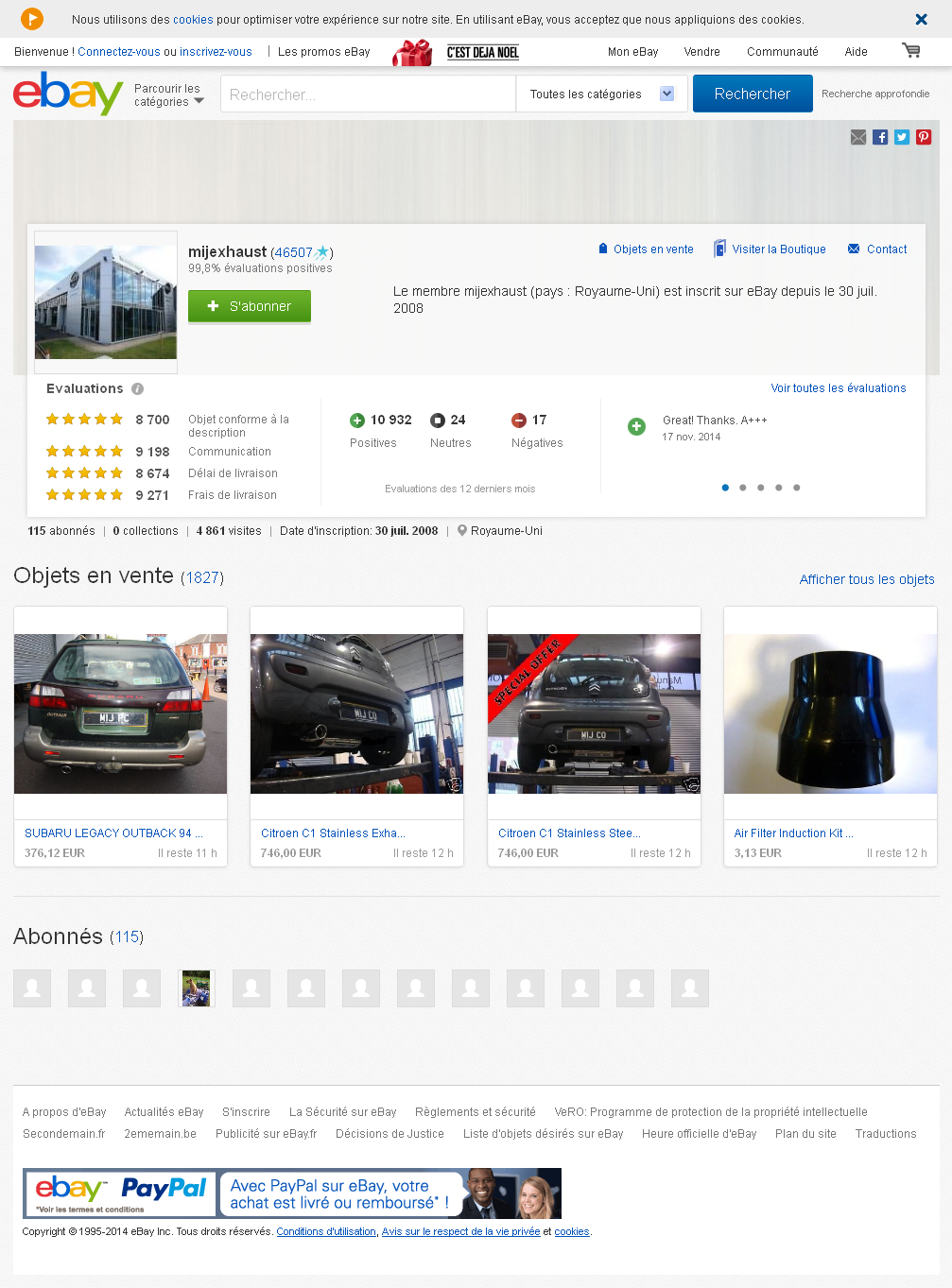Click the green S'abonner button
Image resolution: width=952 pixels, height=1288 pixels.
coord(250,306)
